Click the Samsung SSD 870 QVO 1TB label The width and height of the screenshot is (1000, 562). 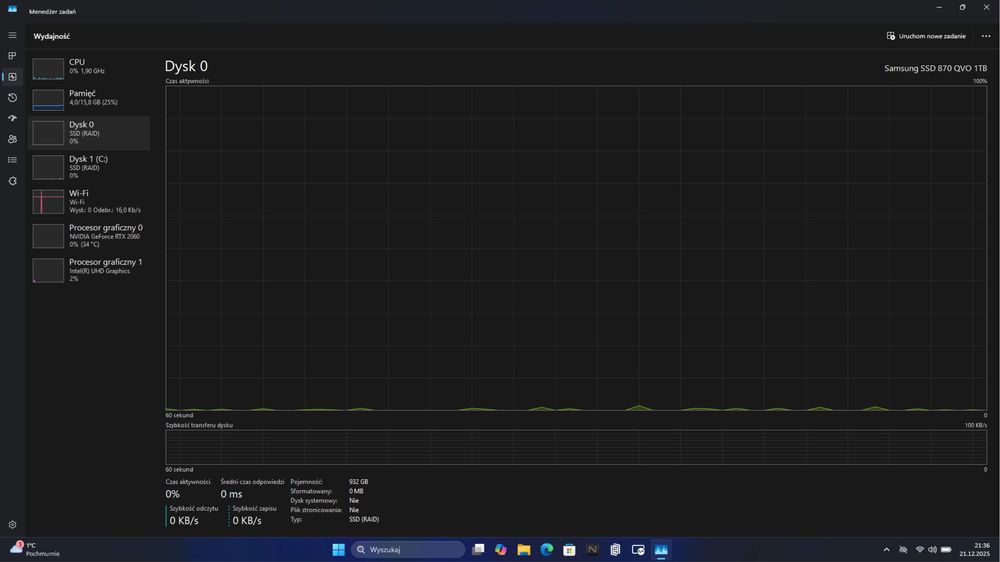935,68
